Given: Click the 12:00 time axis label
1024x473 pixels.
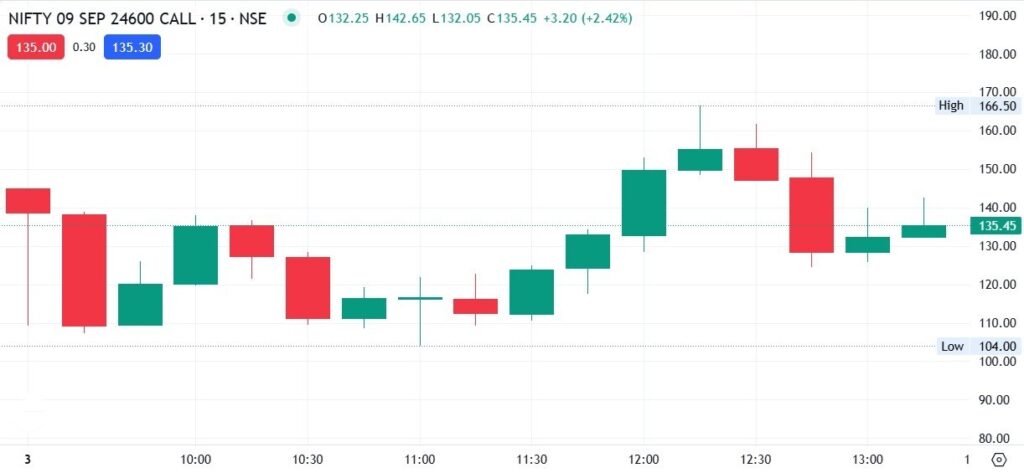Looking at the screenshot, I should pyautogui.click(x=643, y=459).
